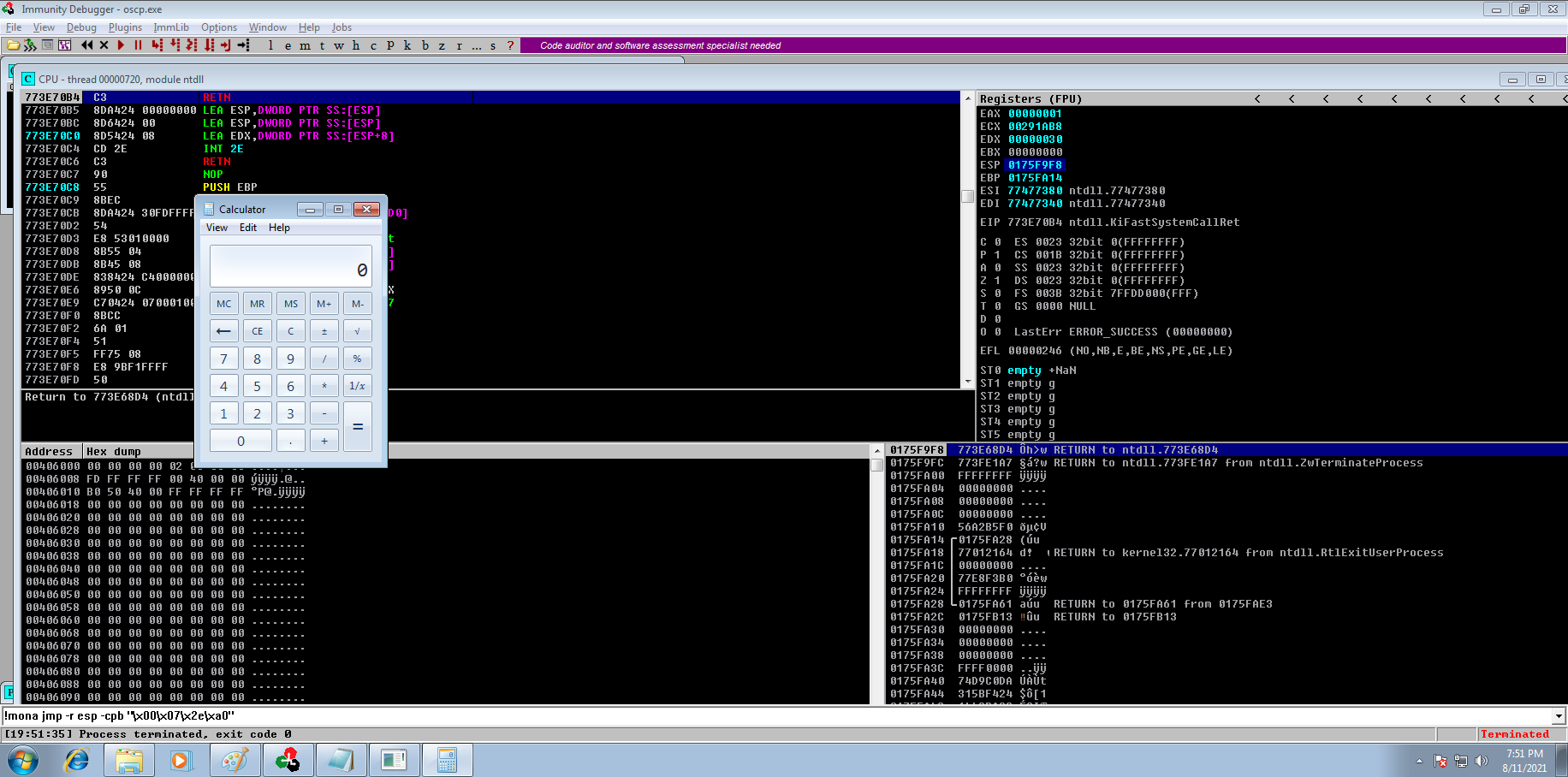Launch the Python shell toolbar icon
Screen dimensions: 1568x777
click(30, 45)
